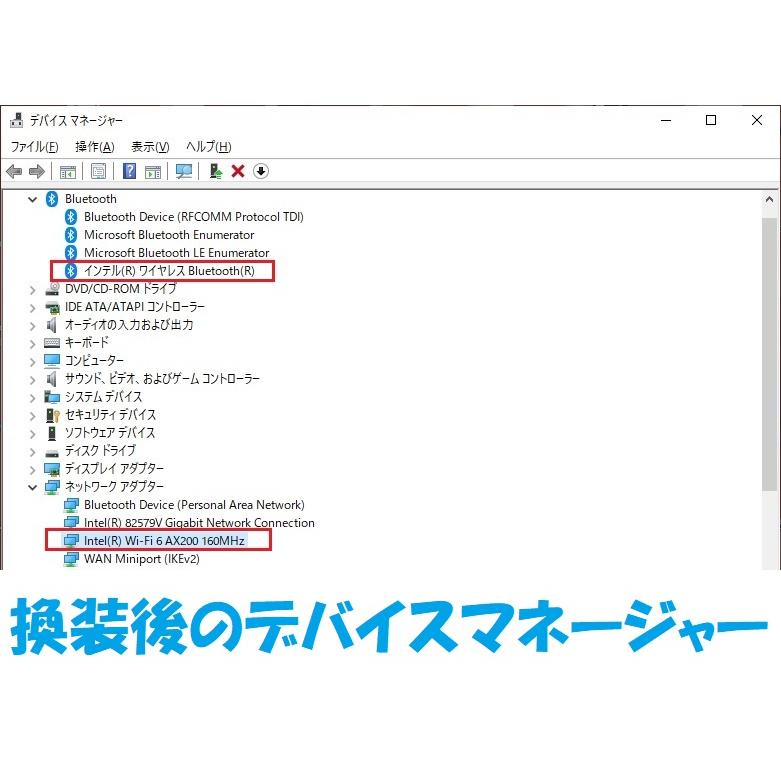
Task: Expand IDE ATA/ATAPI コントローラー category
Action: pyautogui.click(x=33, y=308)
